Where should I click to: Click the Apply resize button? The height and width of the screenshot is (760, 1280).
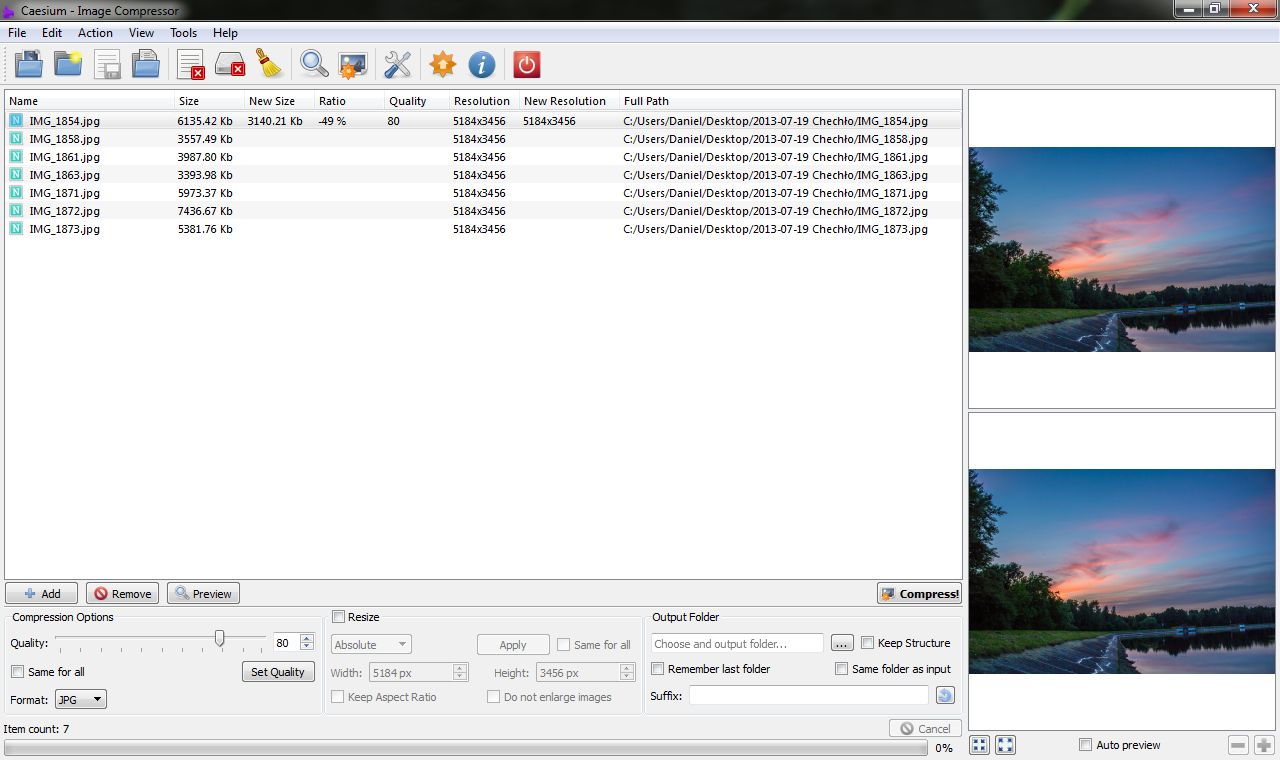coord(513,645)
